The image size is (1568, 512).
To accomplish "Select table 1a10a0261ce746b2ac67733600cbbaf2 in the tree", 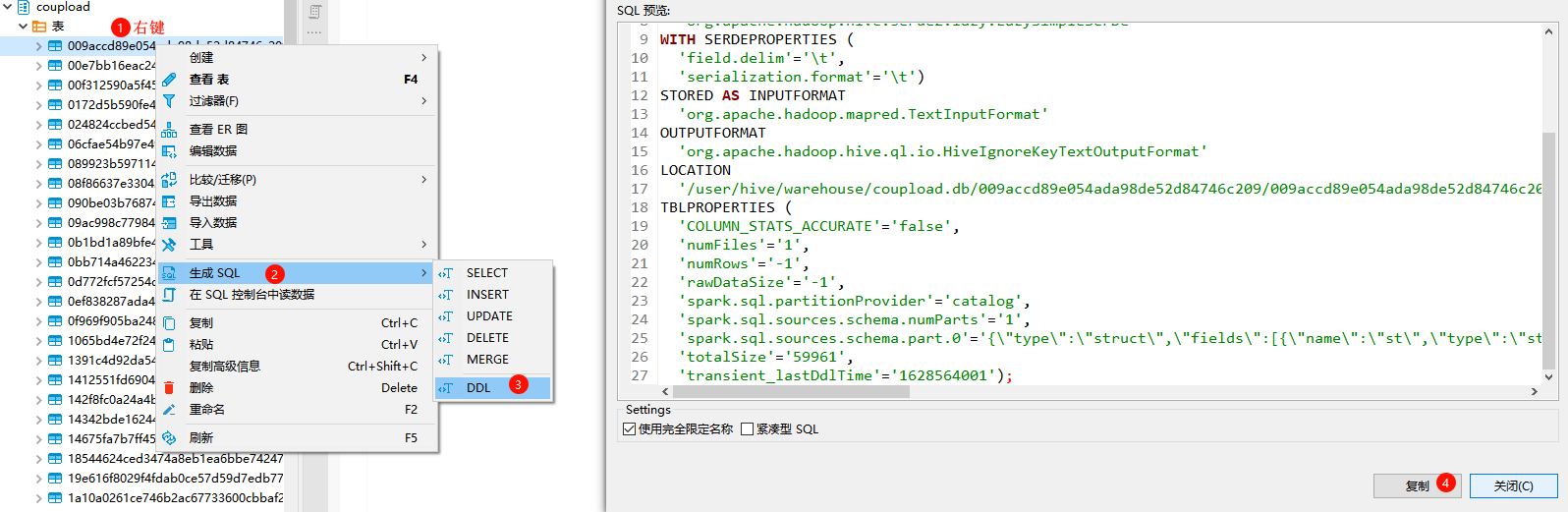I will (175, 498).
